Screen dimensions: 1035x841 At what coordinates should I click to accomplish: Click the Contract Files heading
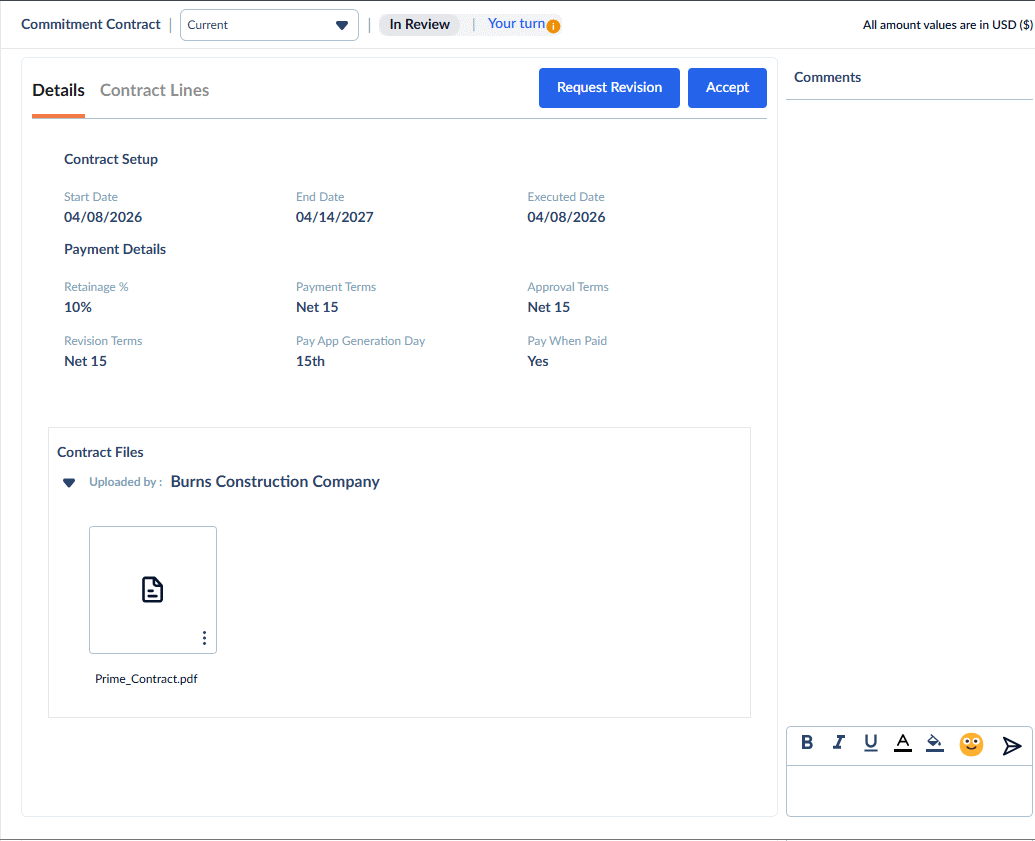tap(100, 452)
